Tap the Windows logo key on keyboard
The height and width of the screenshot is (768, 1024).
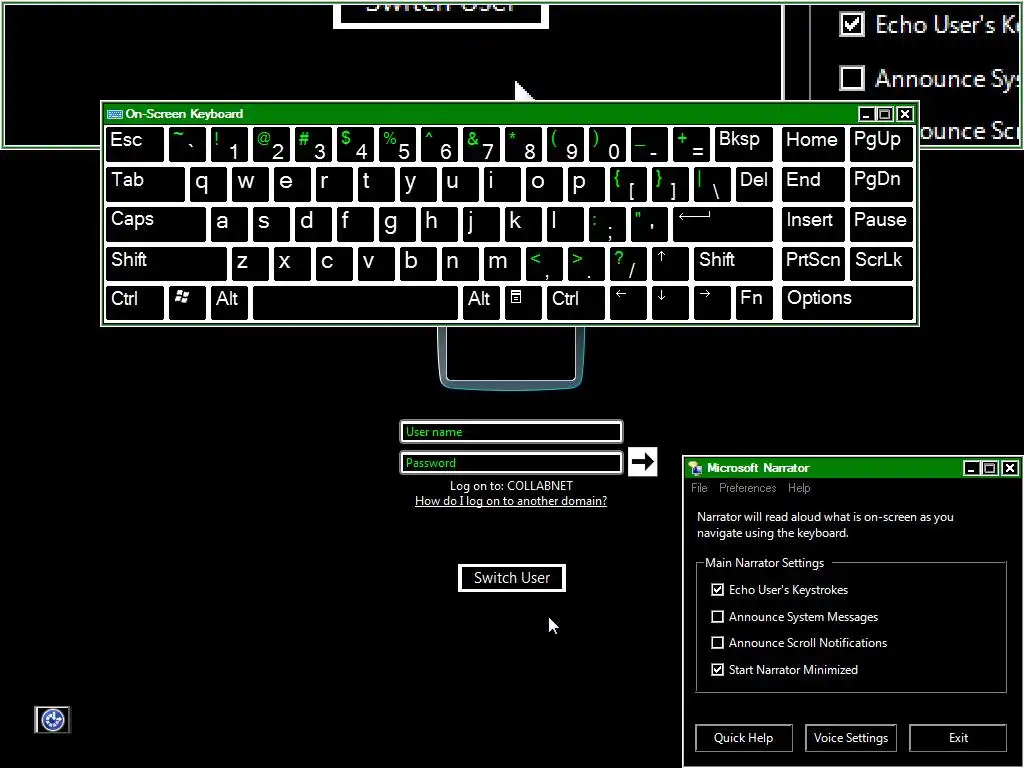click(187, 302)
